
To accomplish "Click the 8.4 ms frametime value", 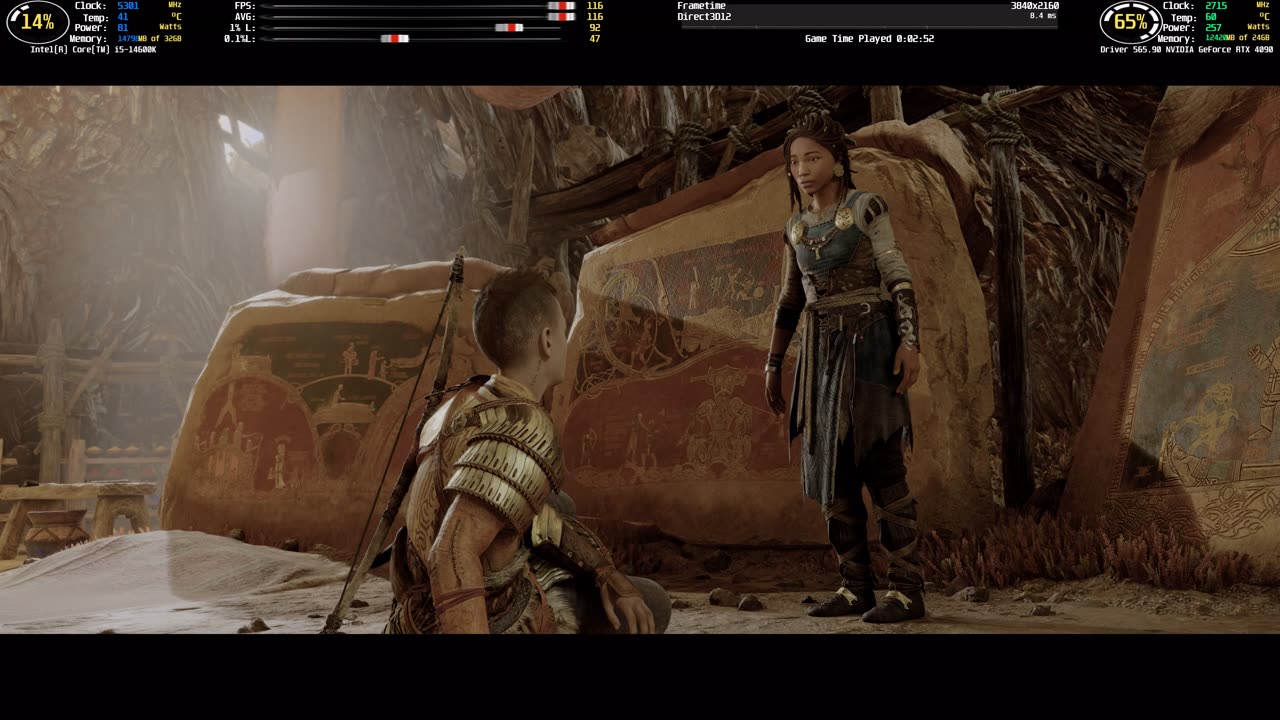I will click(1043, 16).
